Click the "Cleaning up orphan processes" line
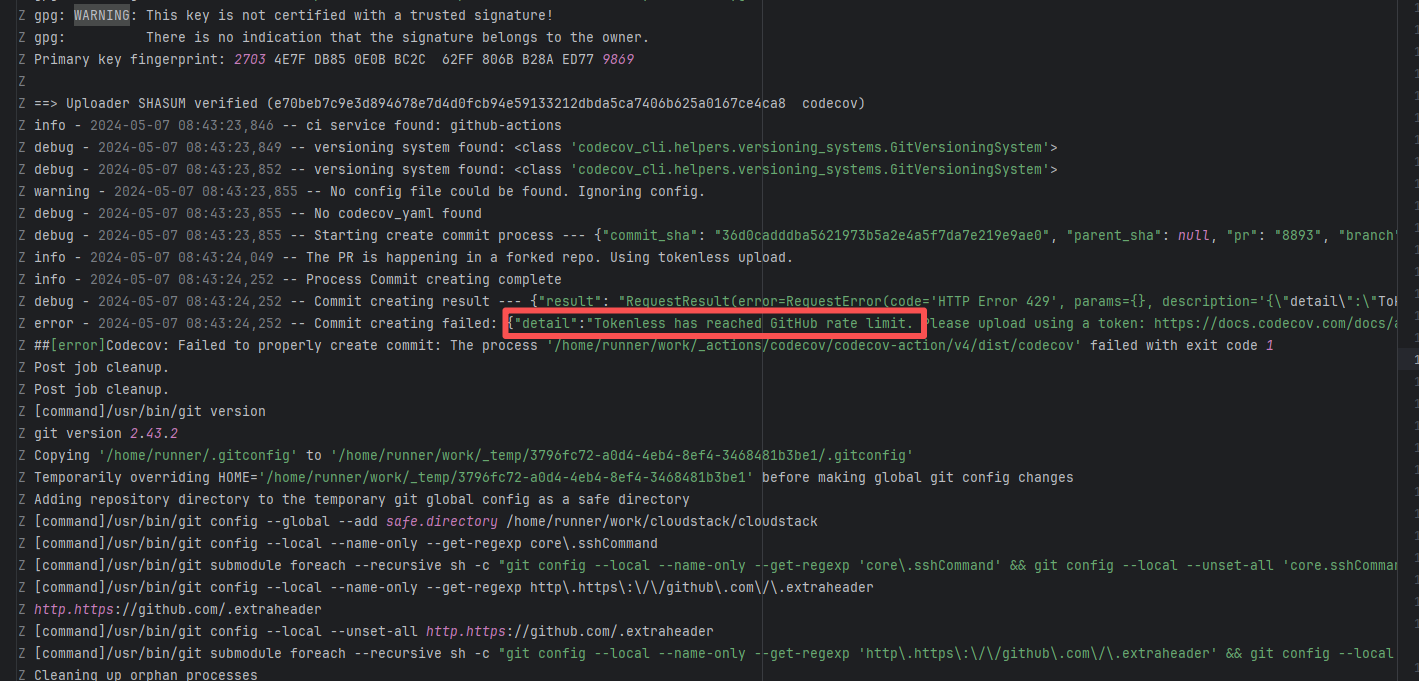 point(145,675)
